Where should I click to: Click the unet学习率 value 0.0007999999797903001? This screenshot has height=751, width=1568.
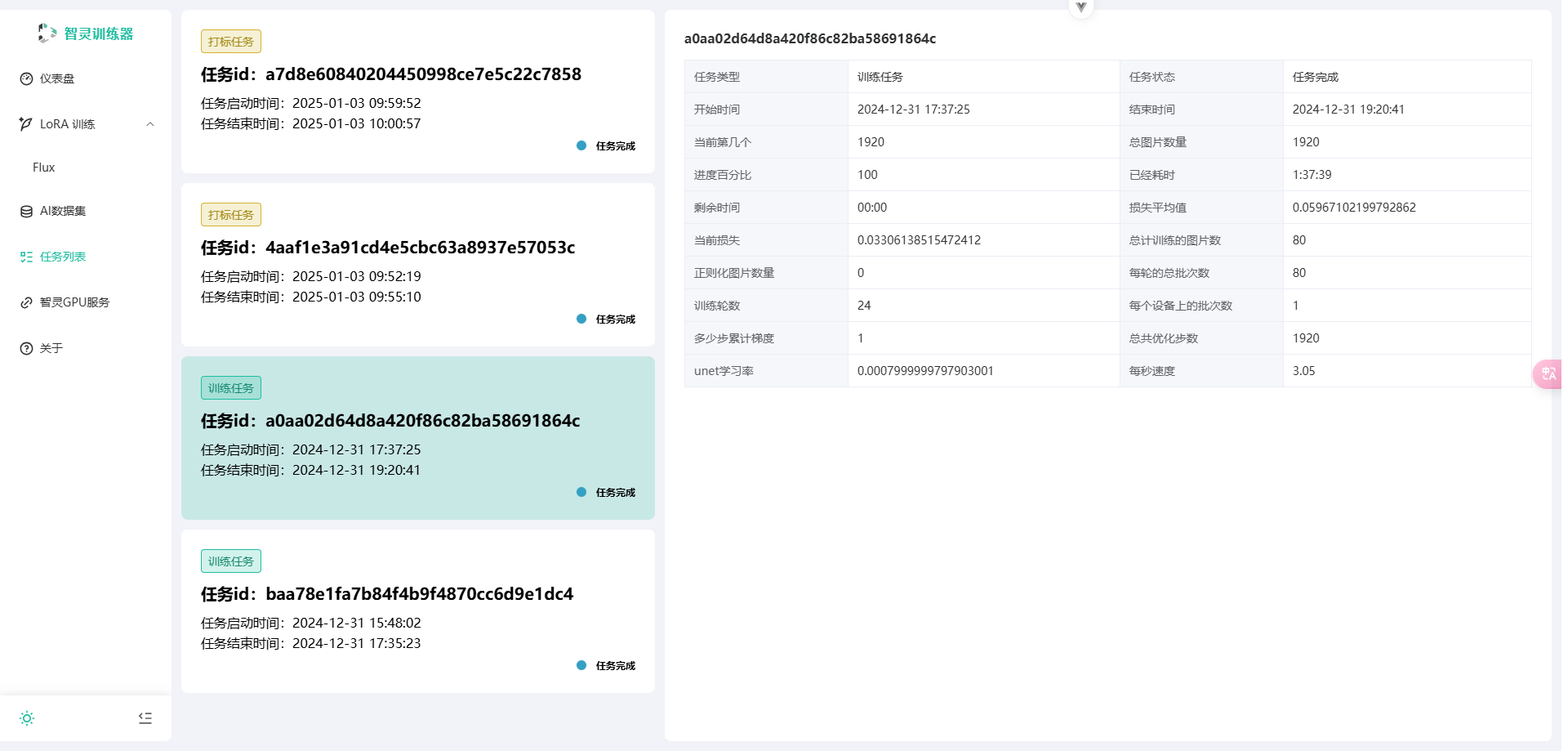tap(925, 371)
